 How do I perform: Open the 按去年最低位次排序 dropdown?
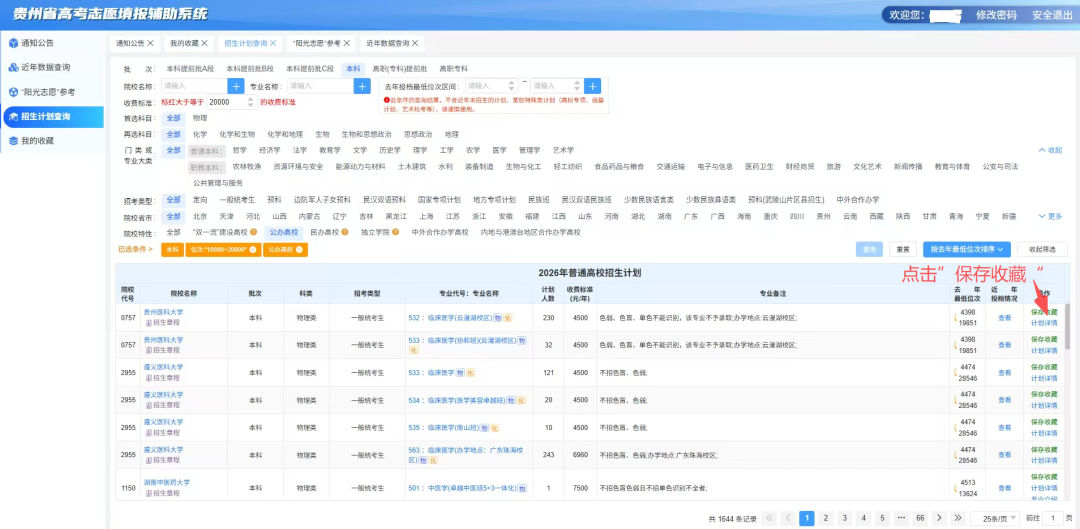click(x=966, y=249)
